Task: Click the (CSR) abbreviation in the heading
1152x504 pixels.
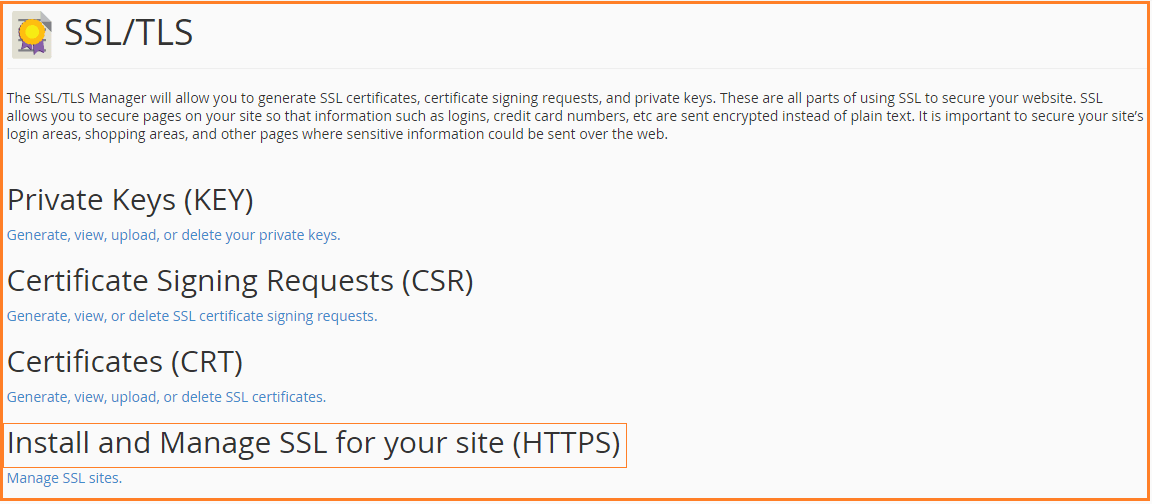Action: tap(438, 281)
